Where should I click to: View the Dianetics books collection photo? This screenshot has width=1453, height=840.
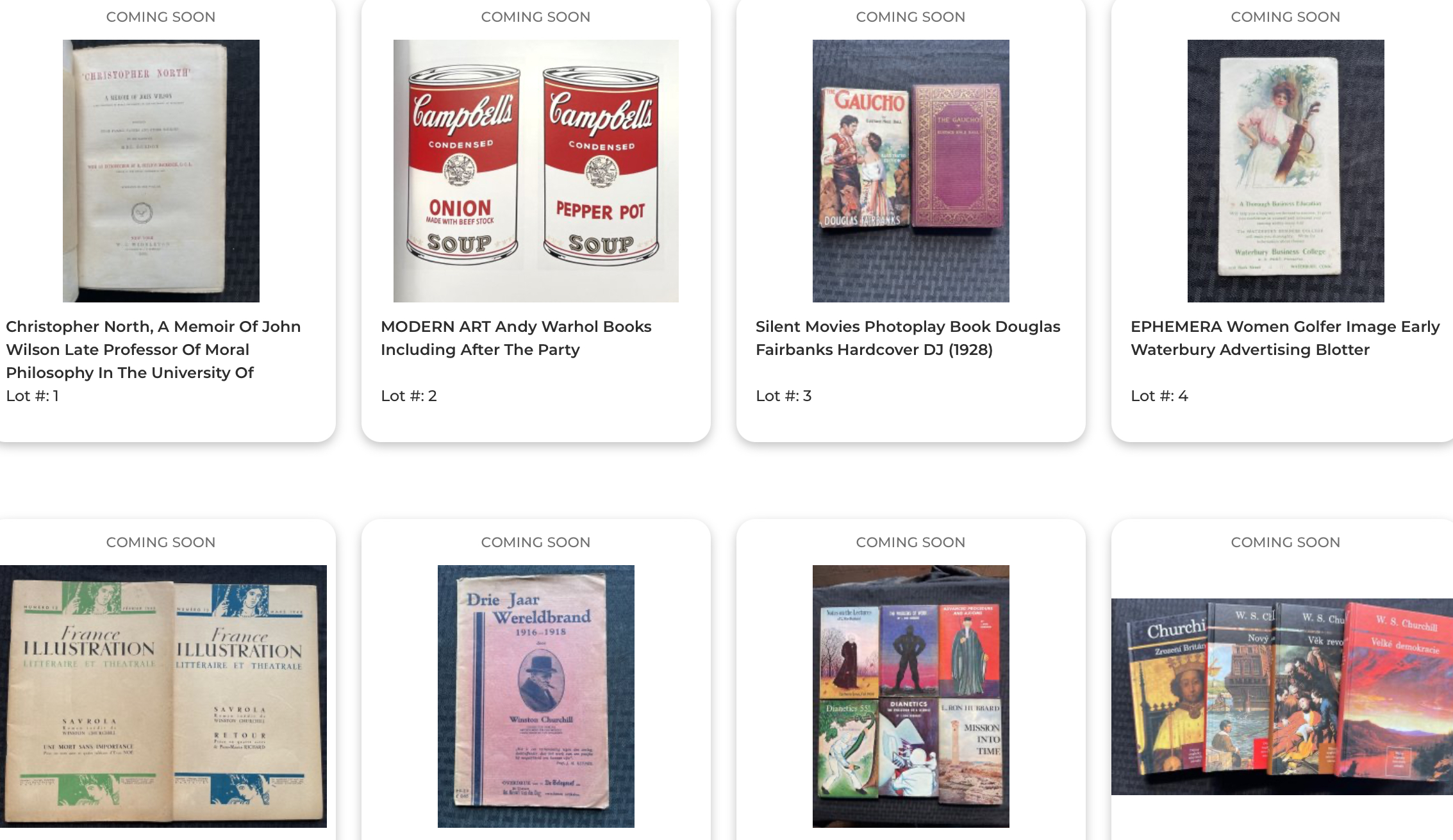point(911,696)
